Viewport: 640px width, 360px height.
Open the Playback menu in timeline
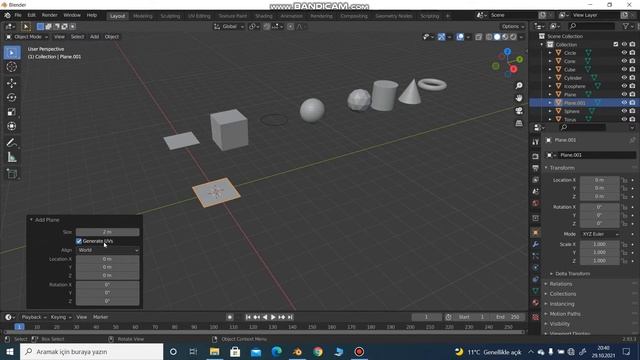33,317
